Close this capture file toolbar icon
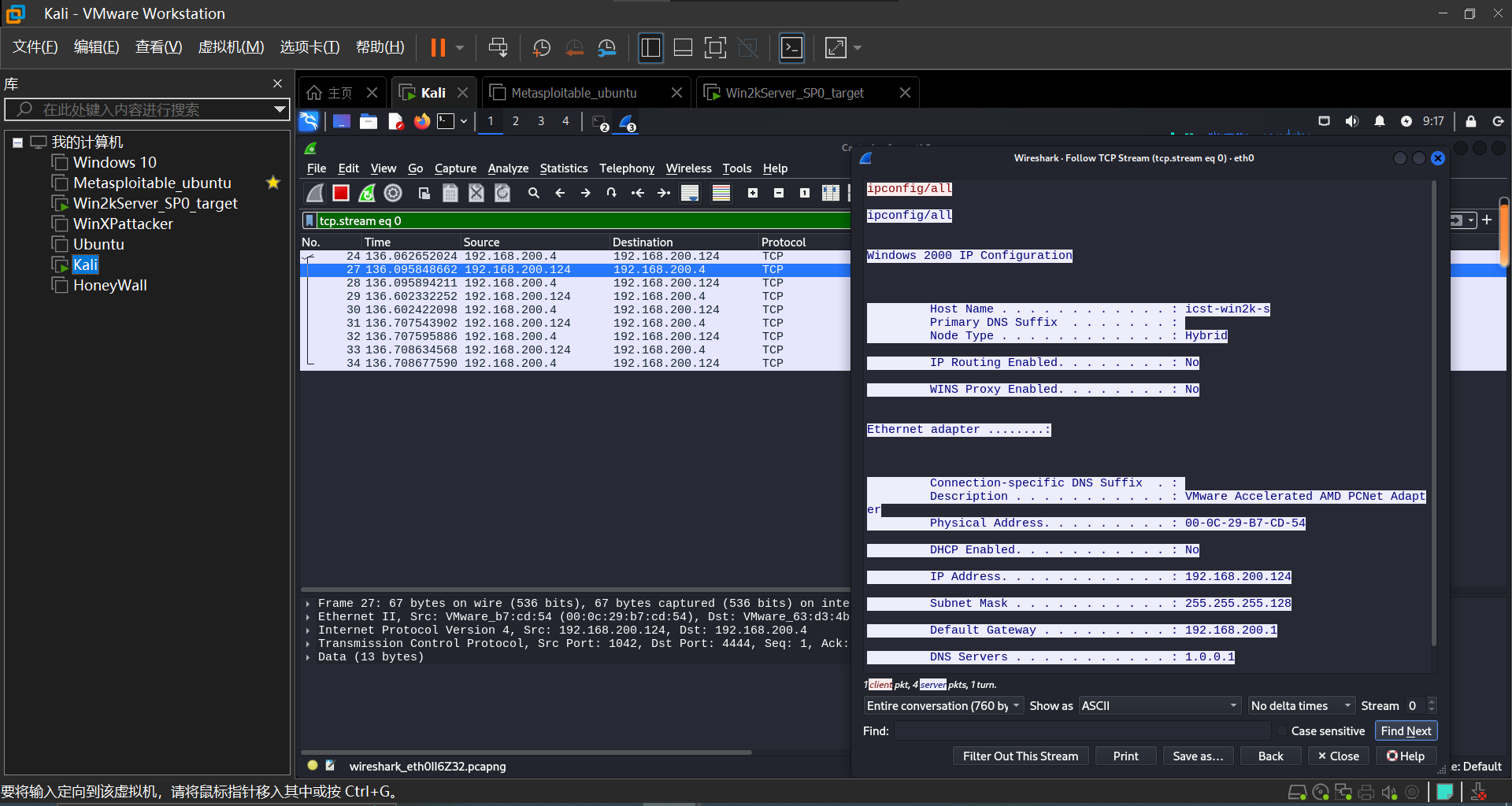Viewport: 1512px width, 806px height. [476, 193]
